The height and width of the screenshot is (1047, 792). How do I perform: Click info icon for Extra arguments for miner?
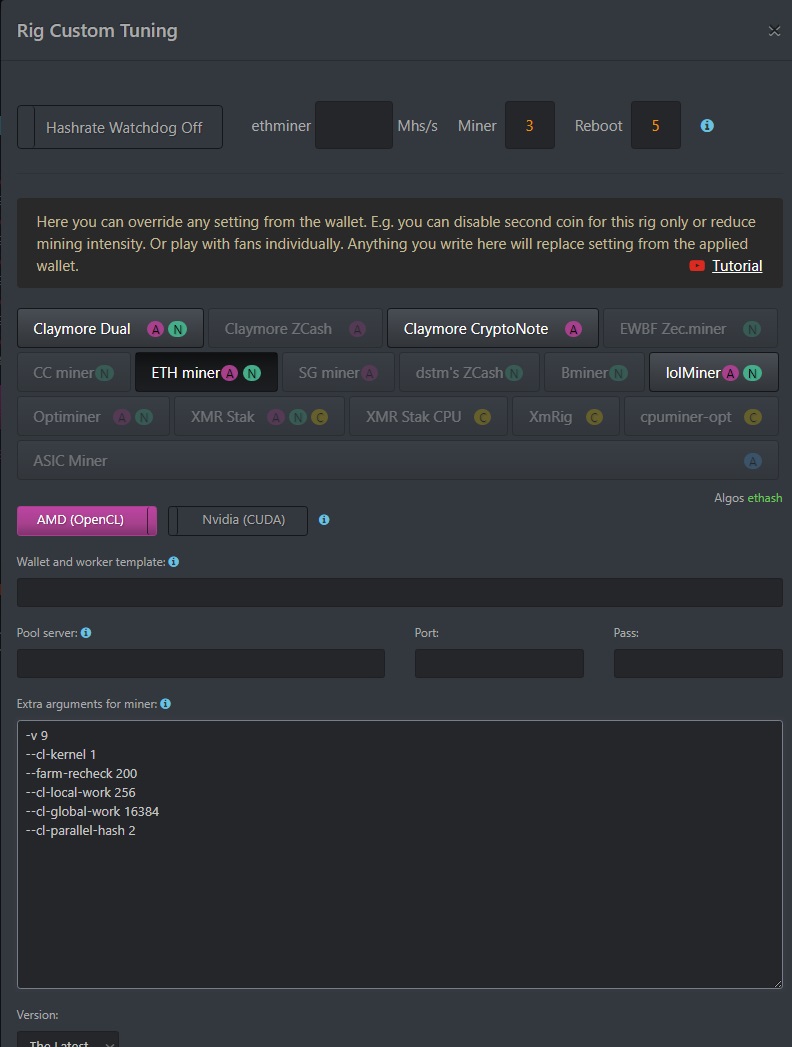tap(166, 704)
